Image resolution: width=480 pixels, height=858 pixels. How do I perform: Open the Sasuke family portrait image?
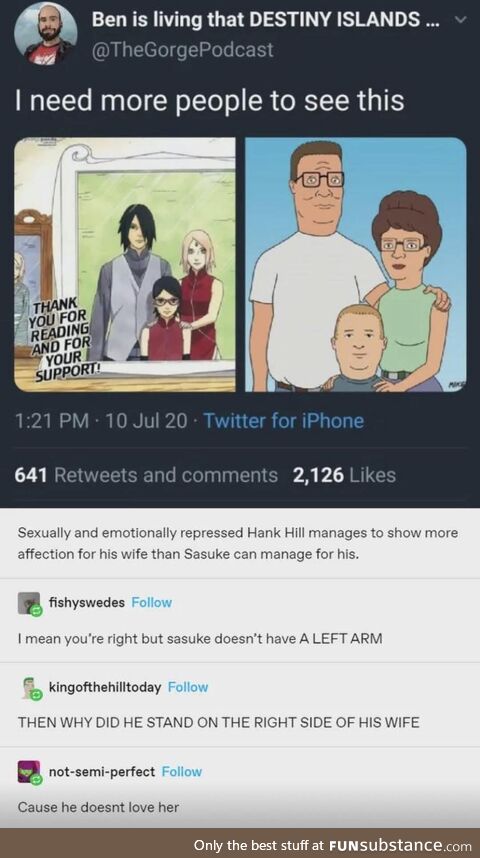click(x=125, y=264)
